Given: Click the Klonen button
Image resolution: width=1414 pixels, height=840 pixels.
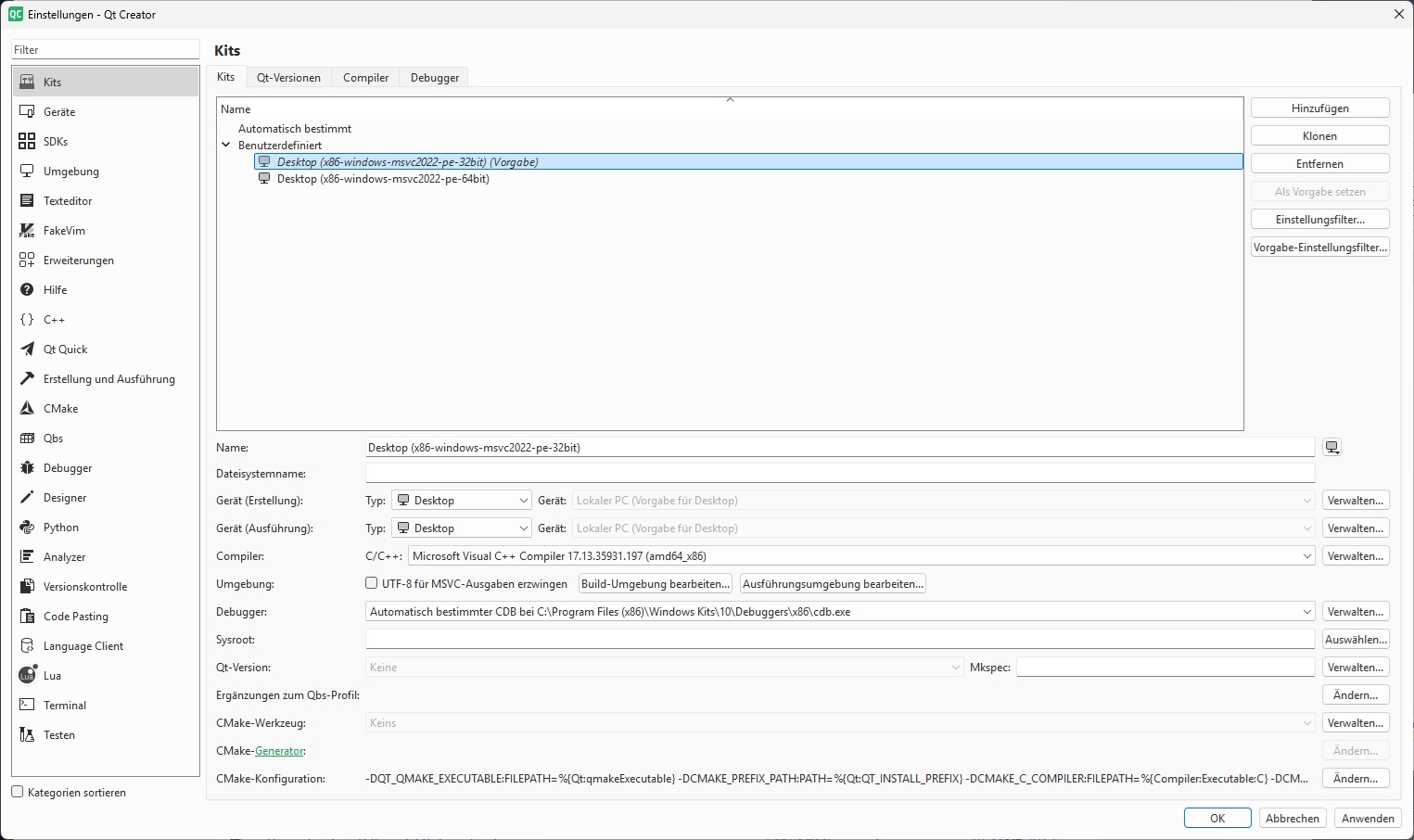Looking at the screenshot, I should click(1320, 136).
